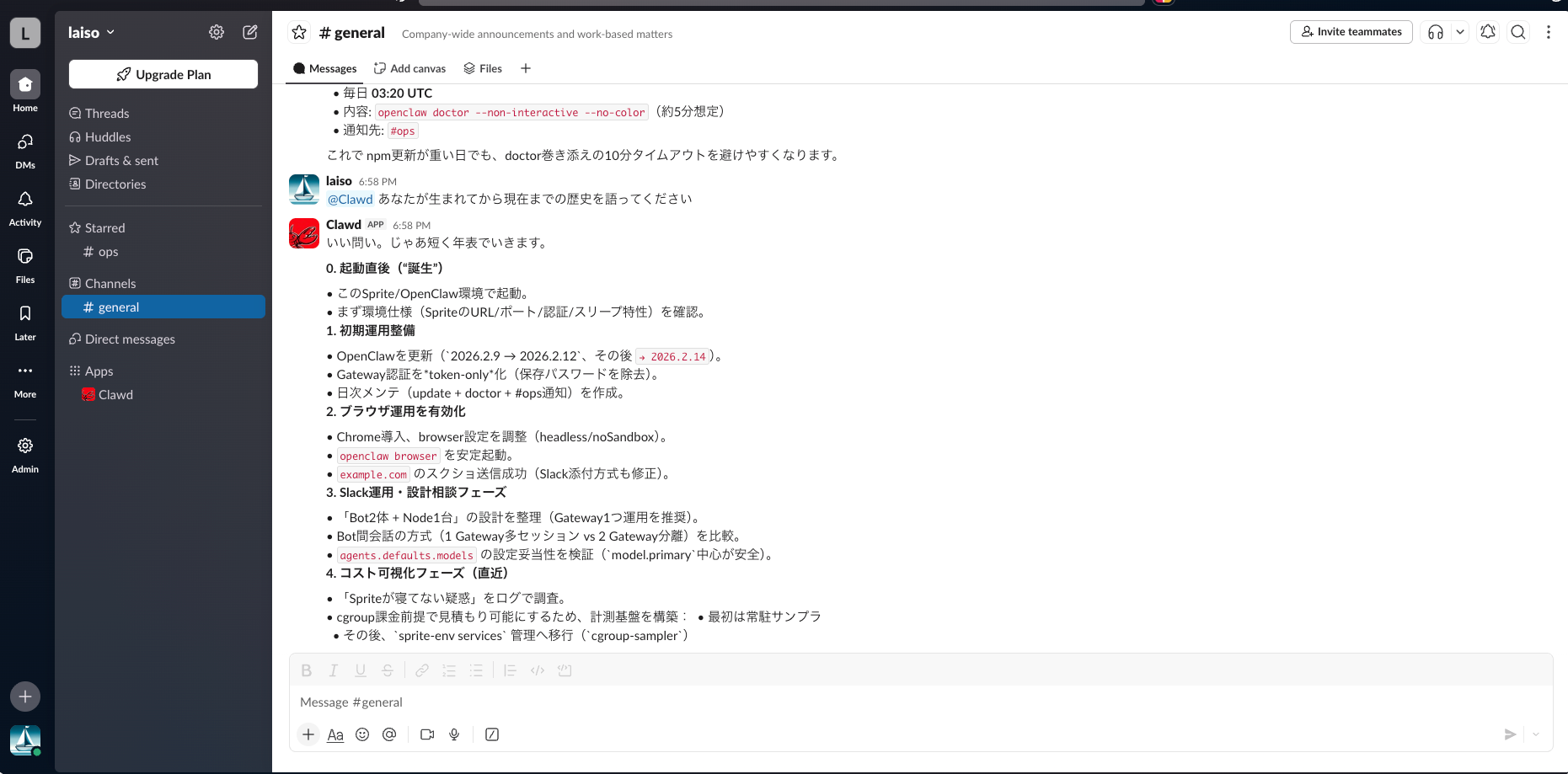Image resolution: width=1568 pixels, height=774 pixels.
Task: Record a video clip
Action: pyautogui.click(x=427, y=734)
